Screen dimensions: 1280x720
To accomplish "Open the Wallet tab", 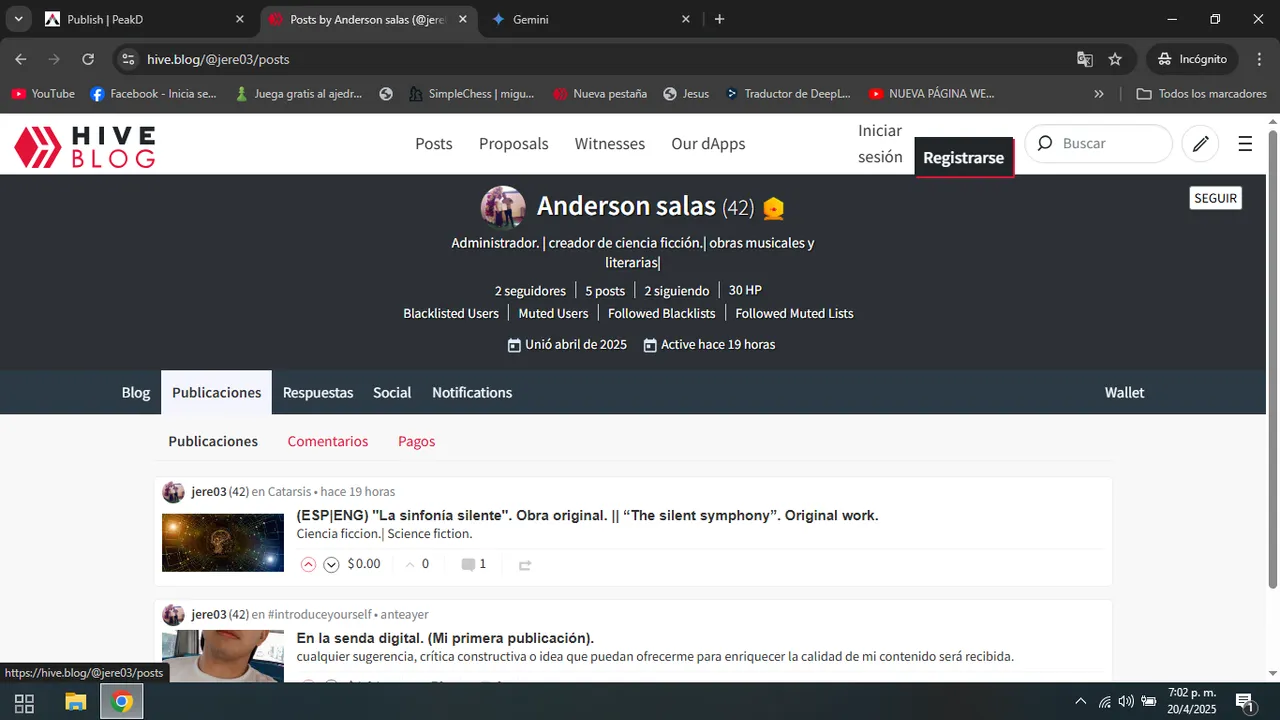I will (1124, 392).
